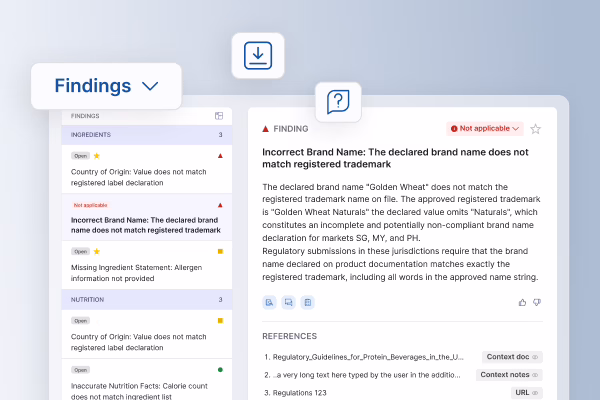Click the Context doc tag
Image resolution: width=600 pixels, height=400 pixels.
512,357
